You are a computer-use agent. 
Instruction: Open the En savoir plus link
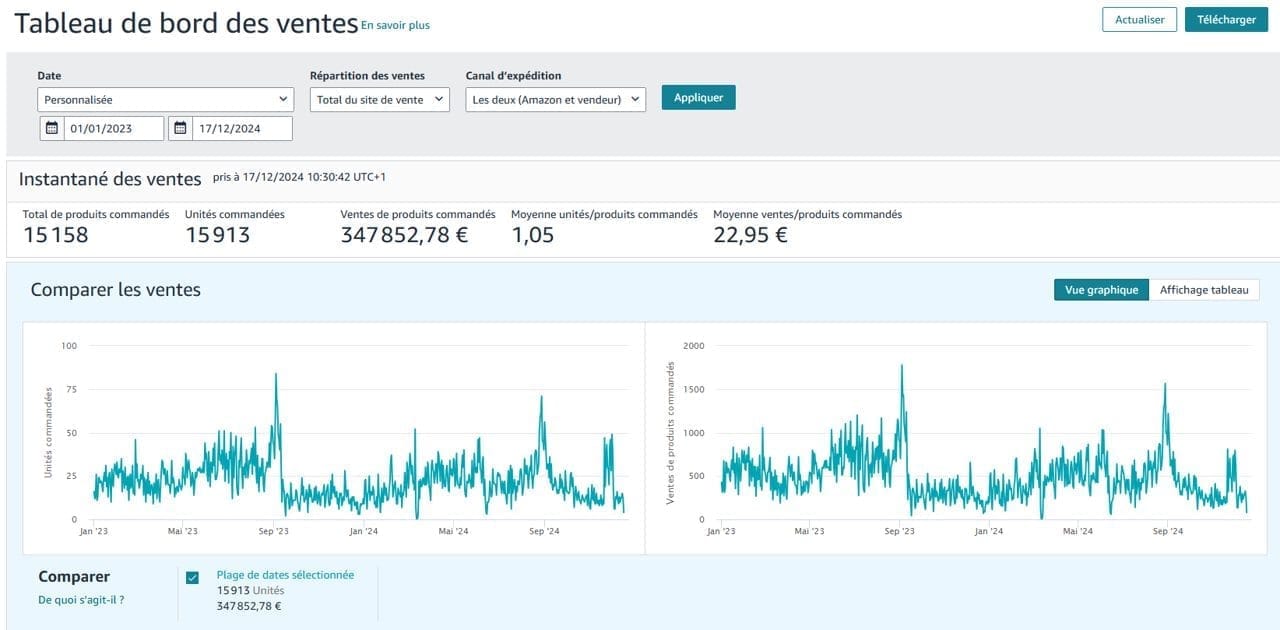pyautogui.click(x=395, y=25)
